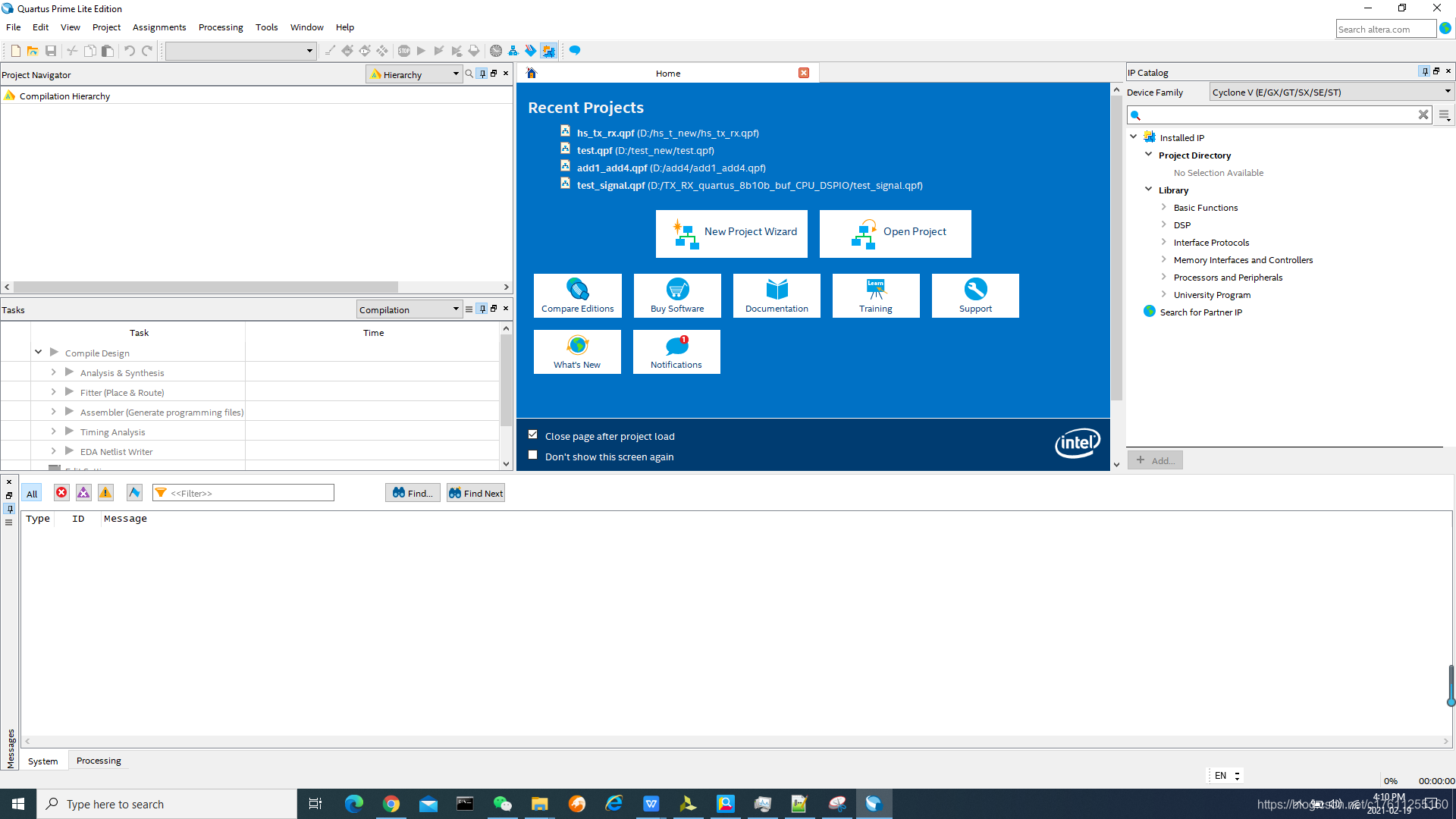Expand Analysis & Synthesis task

[x=53, y=372]
